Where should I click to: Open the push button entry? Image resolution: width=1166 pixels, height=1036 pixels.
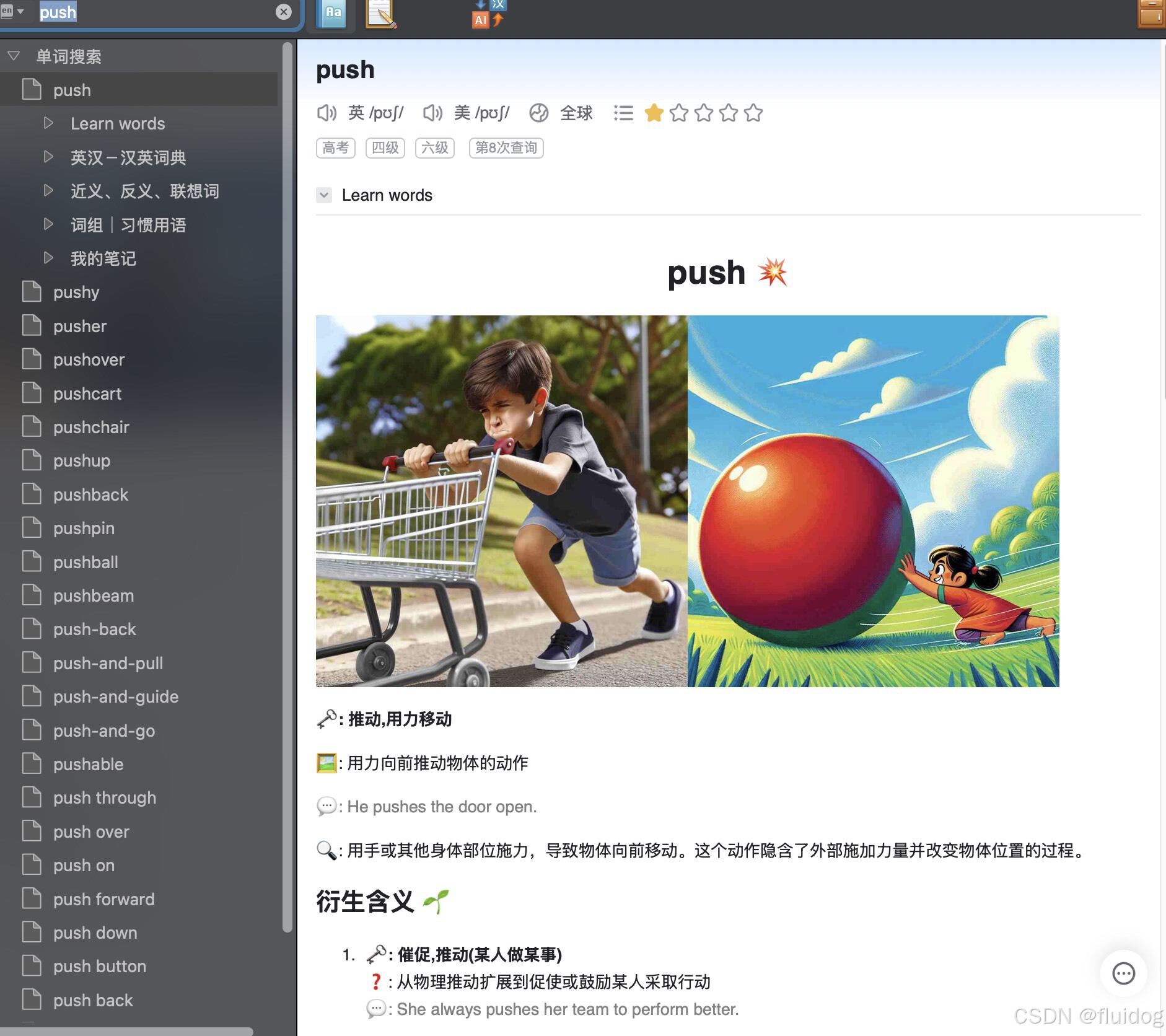click(x=139, y=966)
